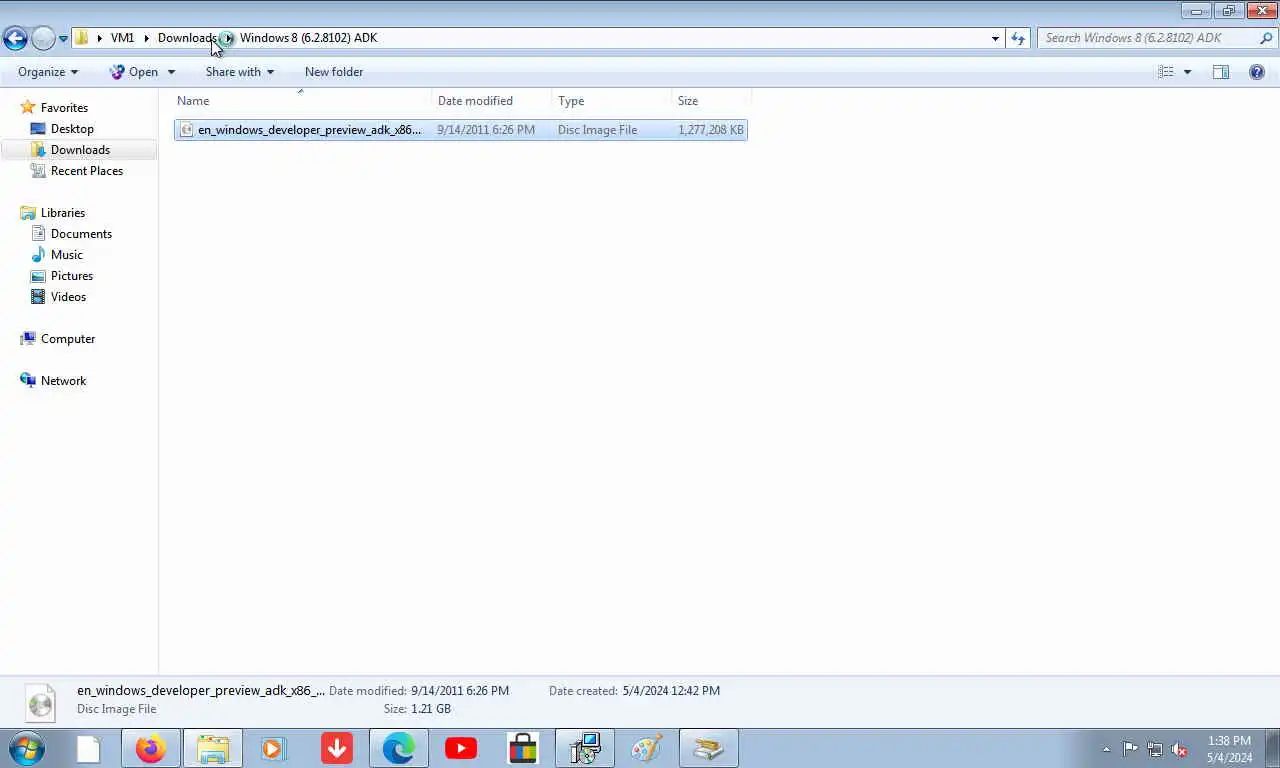The width and height of the screenshot is (1280, 768).
Task: Select the Downloads breadcrumb segment
Action: tap(187, 38)
